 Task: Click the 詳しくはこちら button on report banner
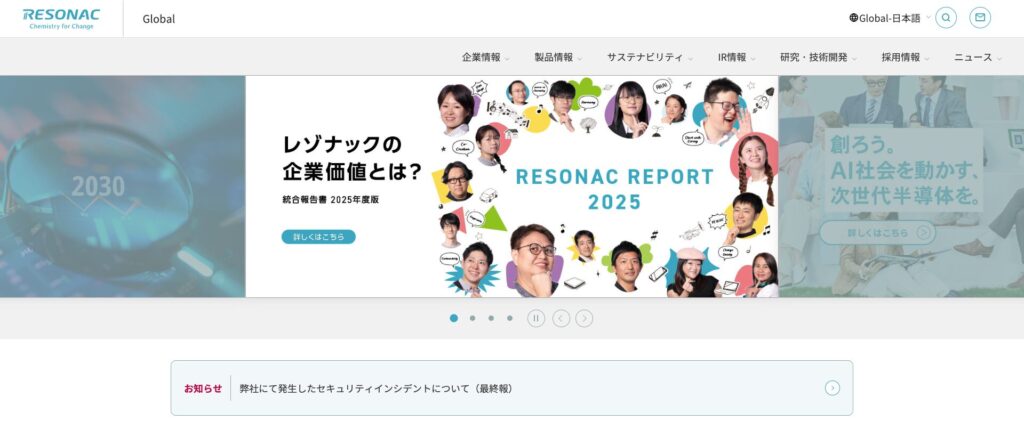point(318,237)
